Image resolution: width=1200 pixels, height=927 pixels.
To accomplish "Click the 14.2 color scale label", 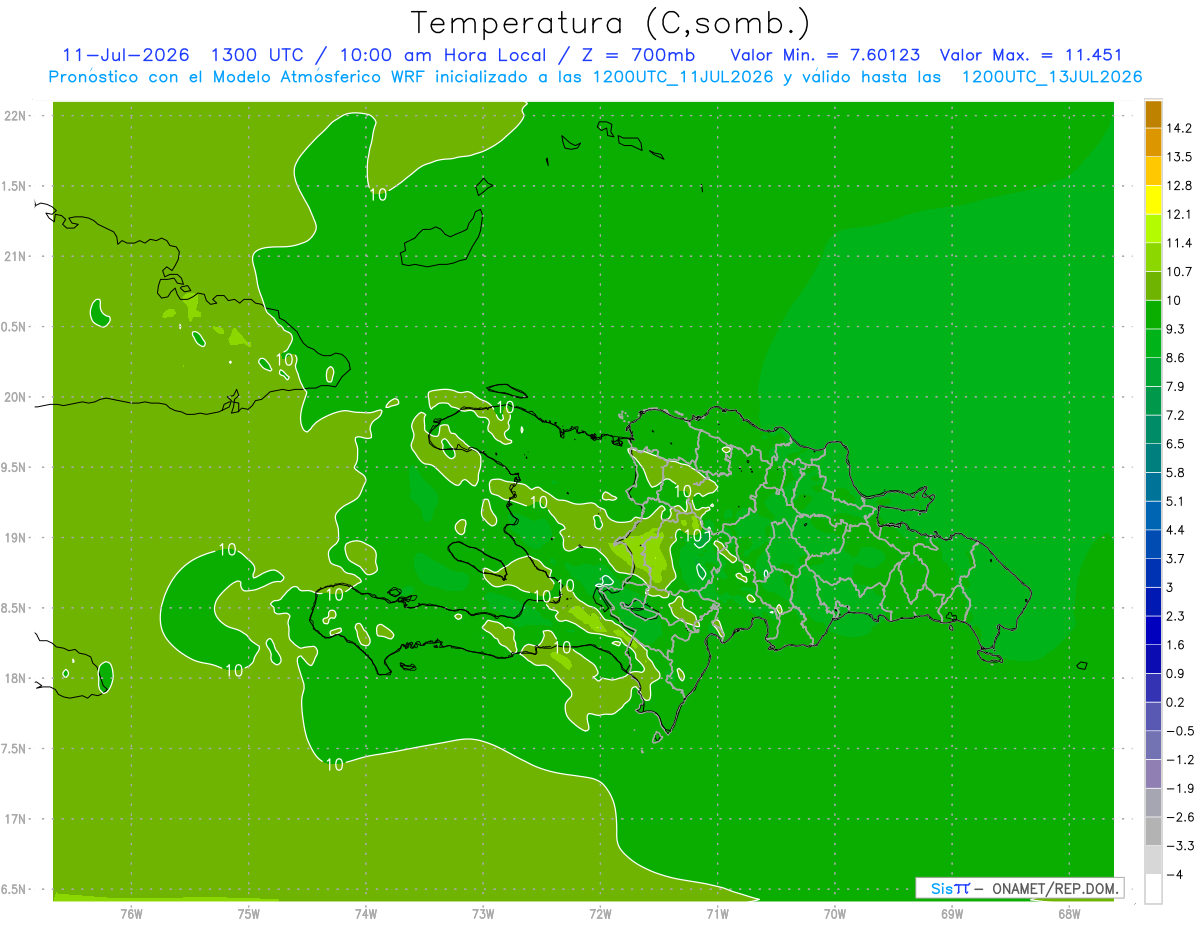I will click(x=1179, y=128).
